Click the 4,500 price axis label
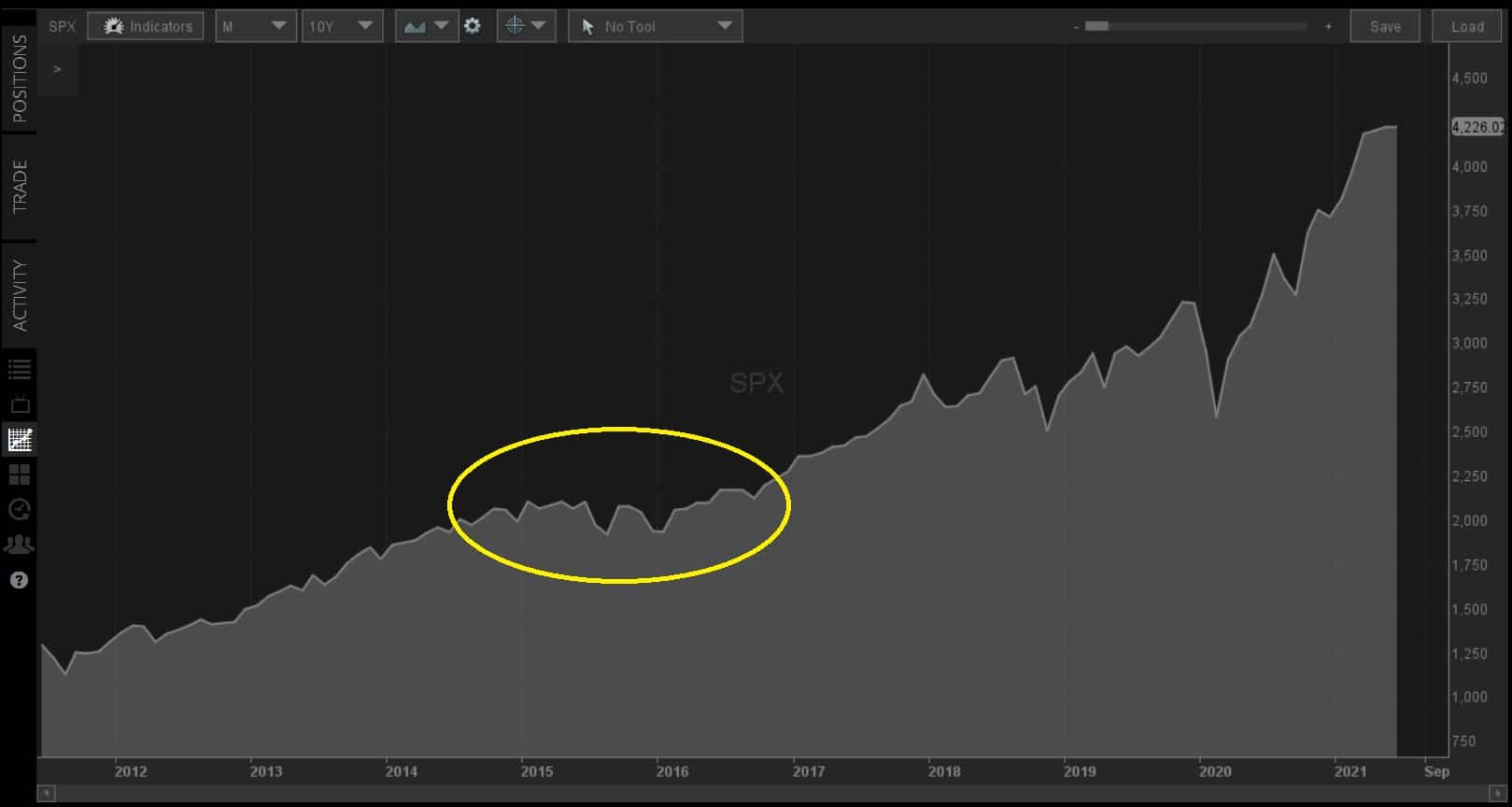 1470,78
